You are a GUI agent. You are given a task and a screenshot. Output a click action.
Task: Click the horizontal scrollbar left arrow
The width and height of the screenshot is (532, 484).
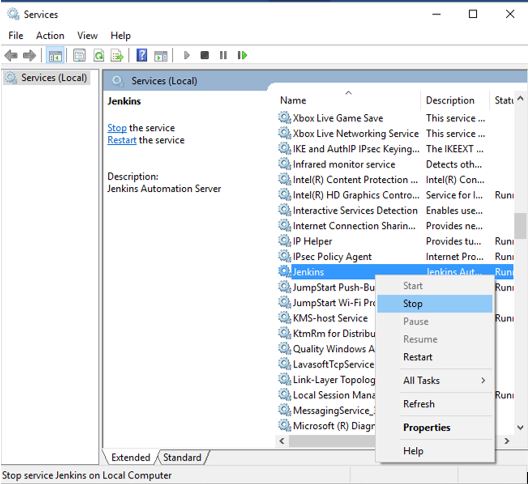pyautogui.click(x=282, y=441)
